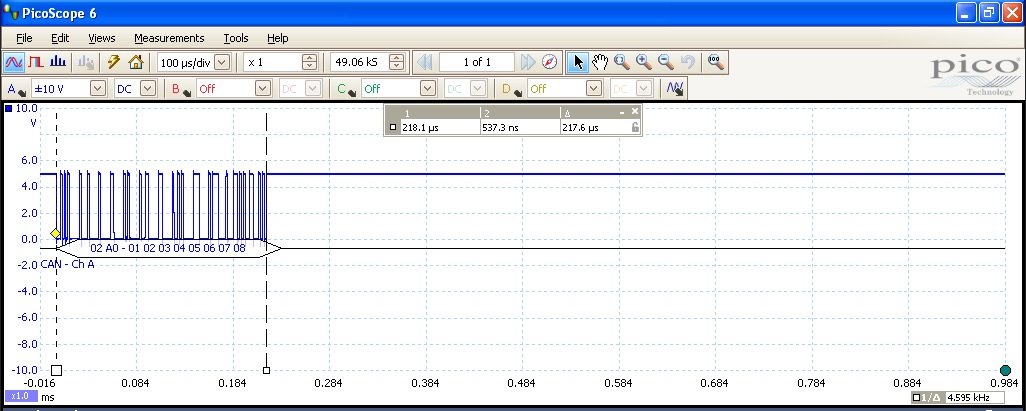Open the signal generator setup icon
Image resolution: width=1026 pixels, height=411 pixels.
click(x=86, y=62)
